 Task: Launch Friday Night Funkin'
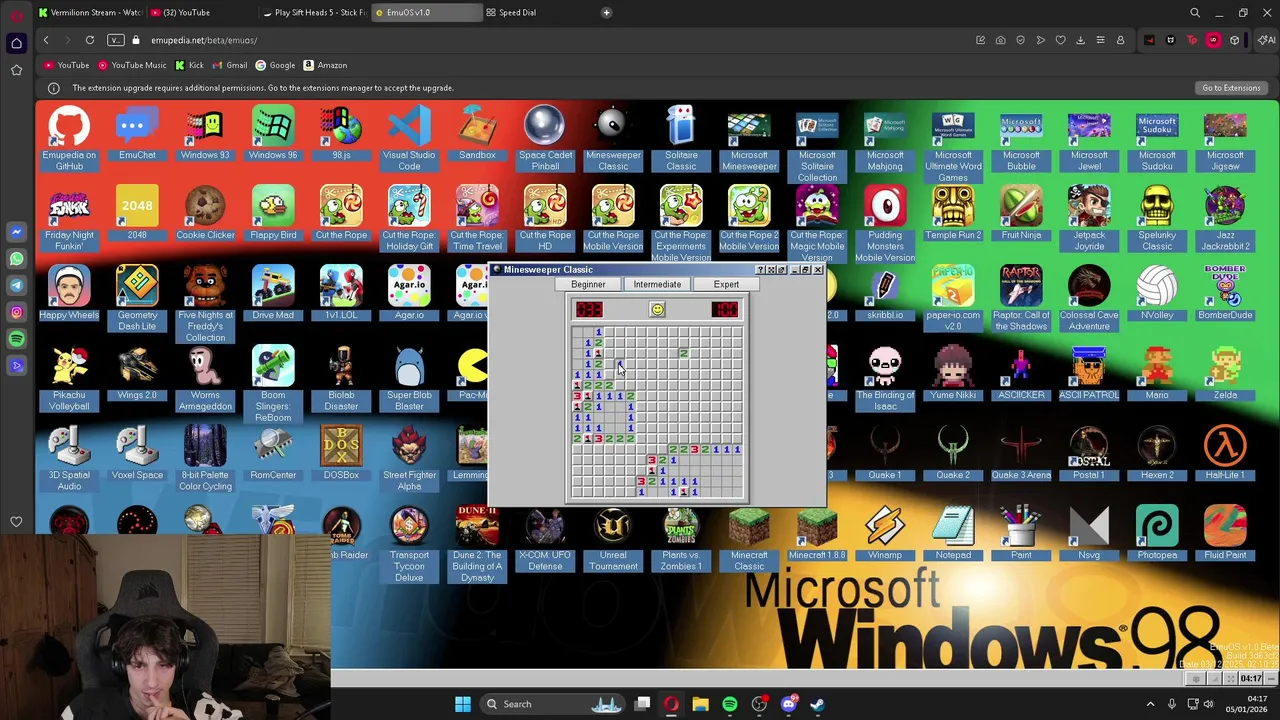tap(69, 218)
